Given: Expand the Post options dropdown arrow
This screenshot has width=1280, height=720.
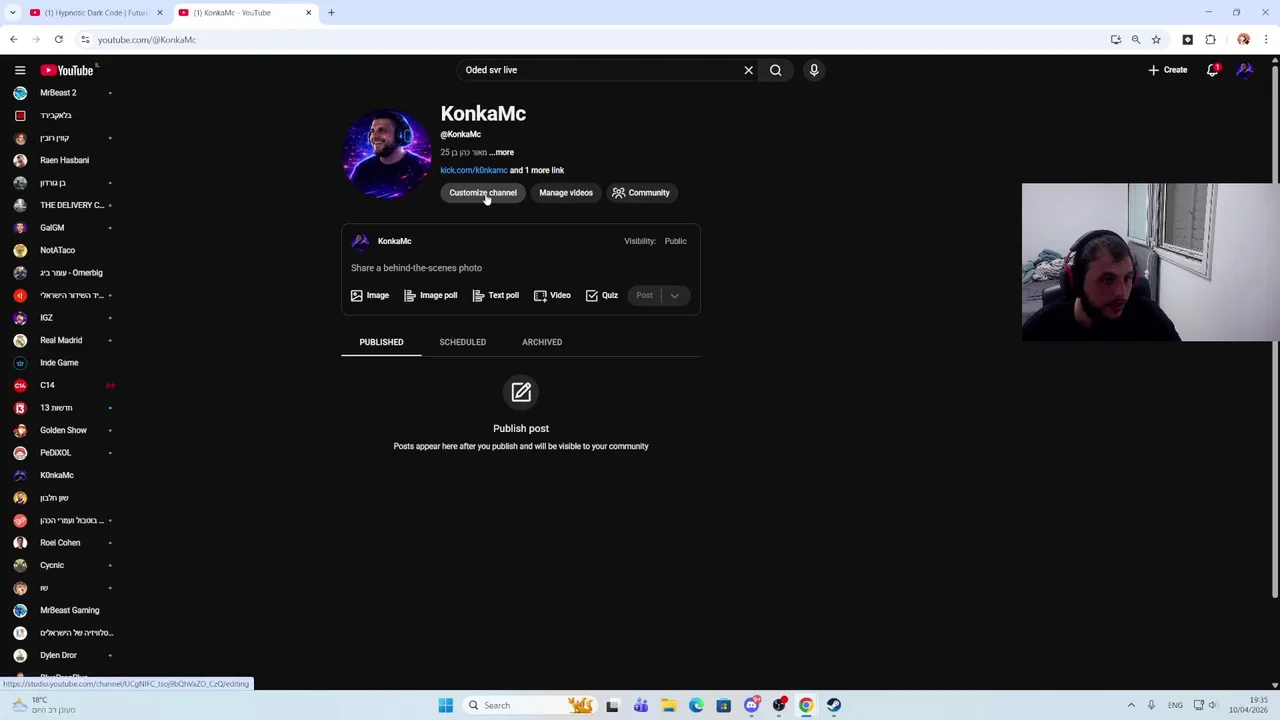Looking at the screenshot, I should [675, 295].
